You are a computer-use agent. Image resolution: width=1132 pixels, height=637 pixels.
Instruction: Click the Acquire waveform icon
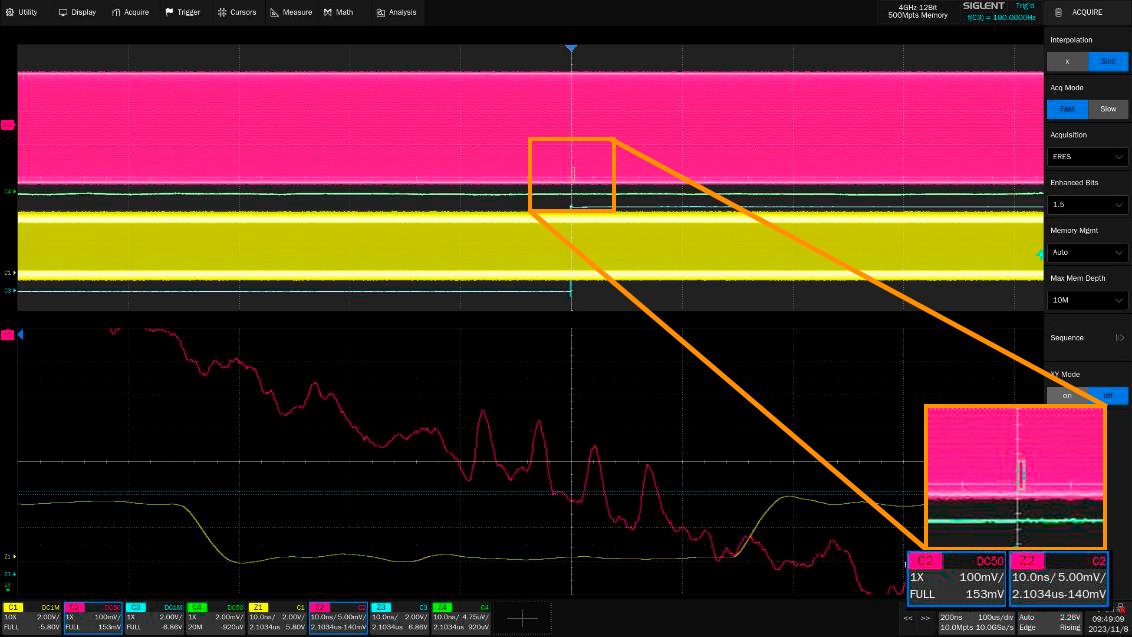(x=116, y=12)
